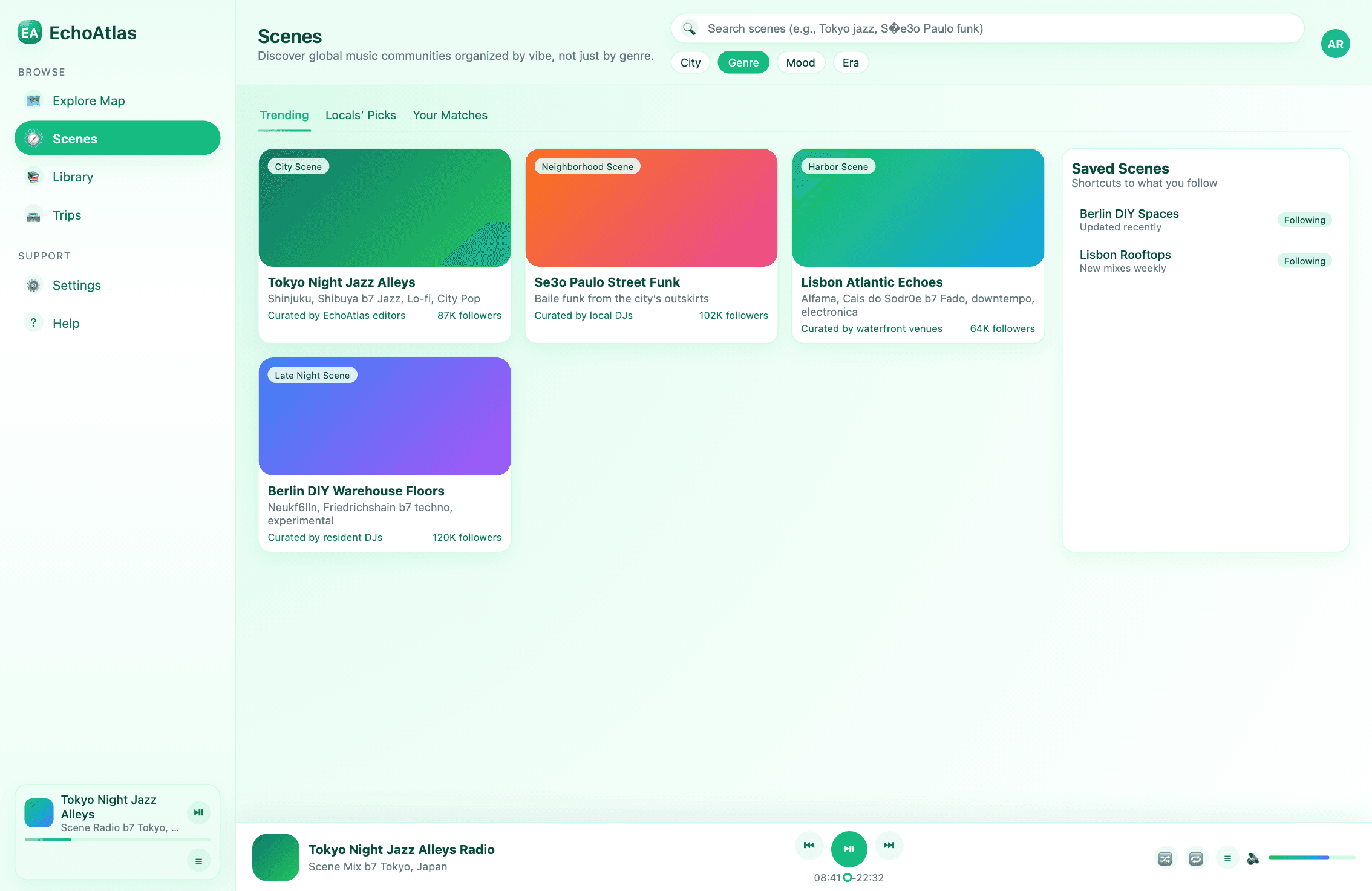The height and width of the screenshot is (891, 1372).
Task: Open the Explore Map sidebar icon
Action: click(x=32, y=100)
